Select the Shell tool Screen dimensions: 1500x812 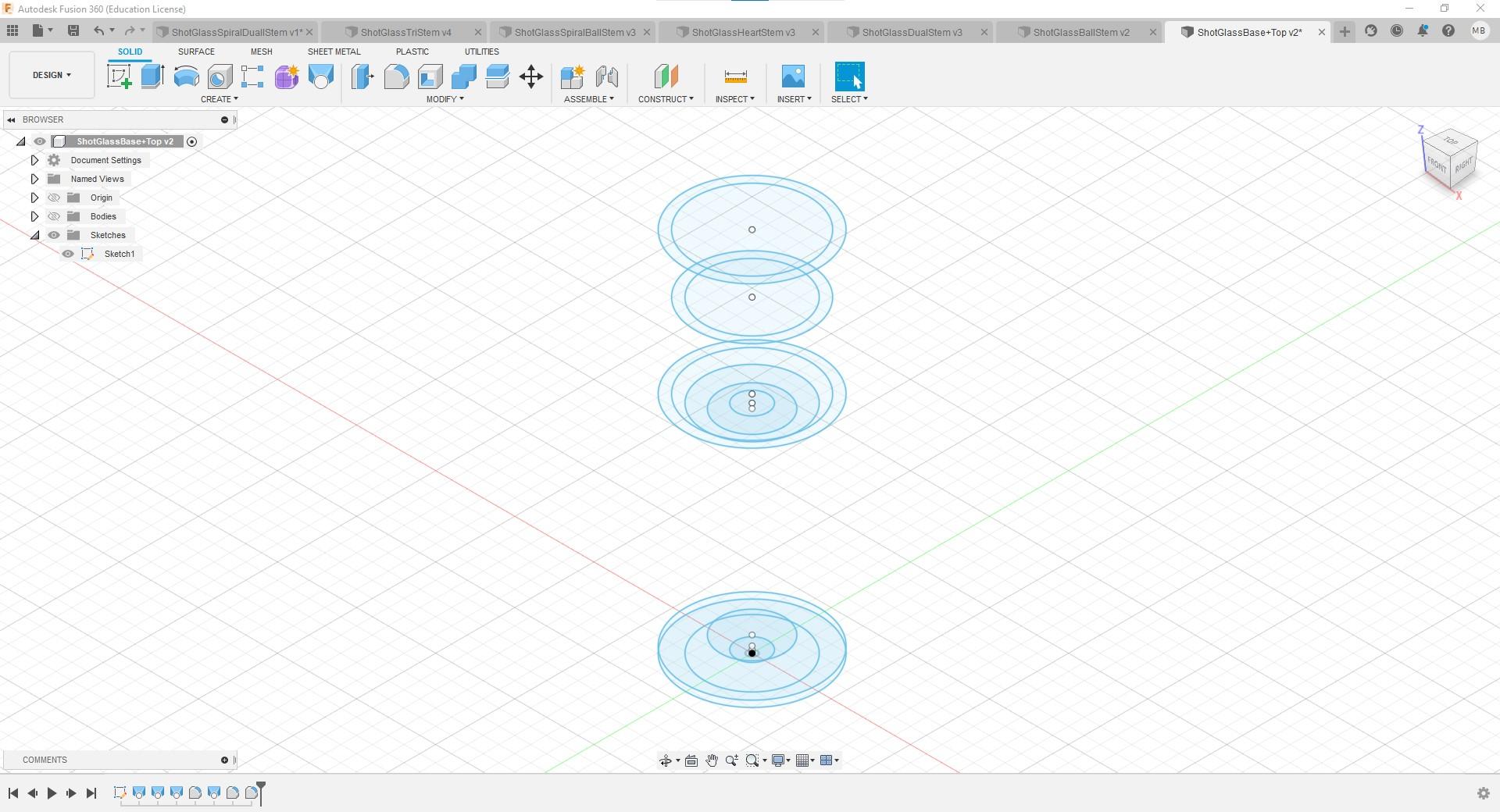430,77
